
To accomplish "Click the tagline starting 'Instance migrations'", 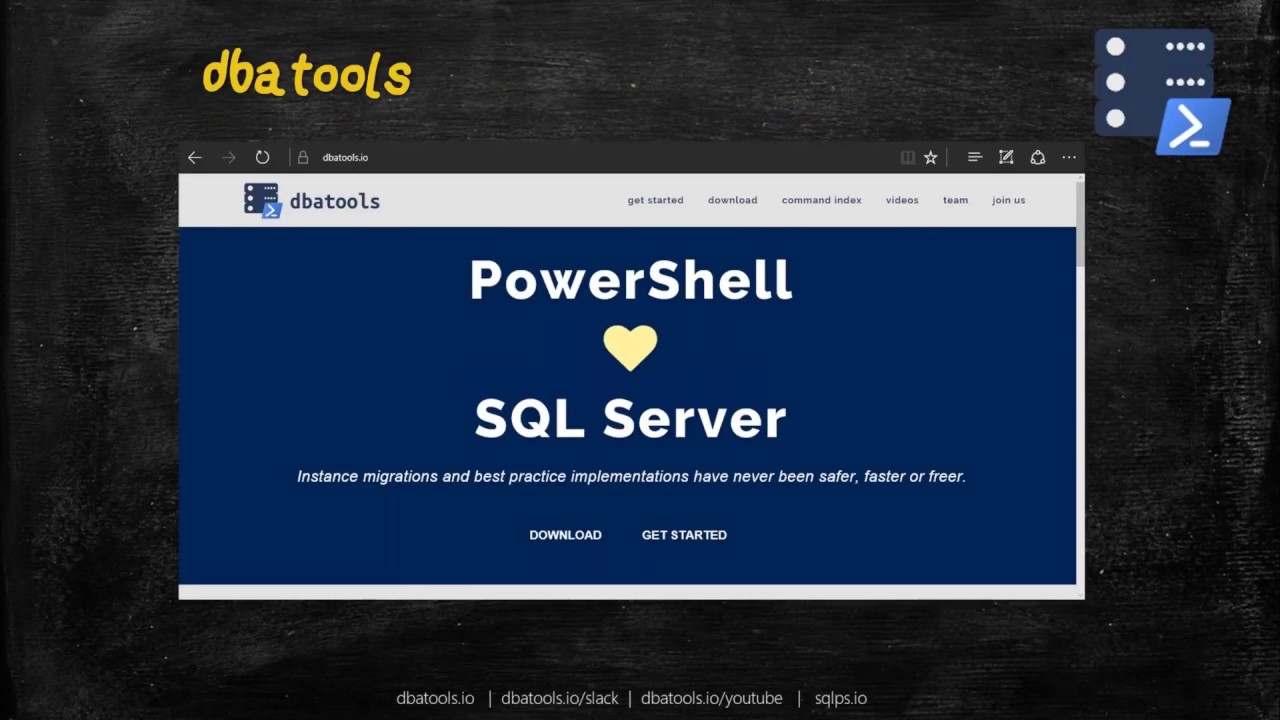I will [x=631, y=477].
